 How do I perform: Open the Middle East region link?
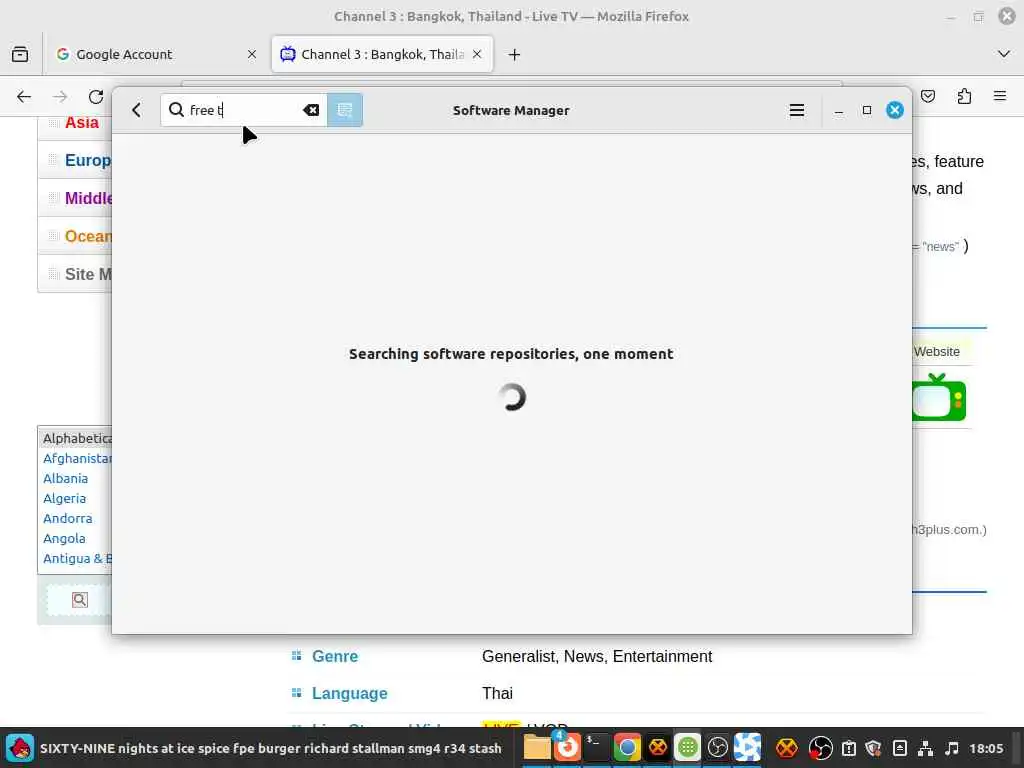pos(88,199)
